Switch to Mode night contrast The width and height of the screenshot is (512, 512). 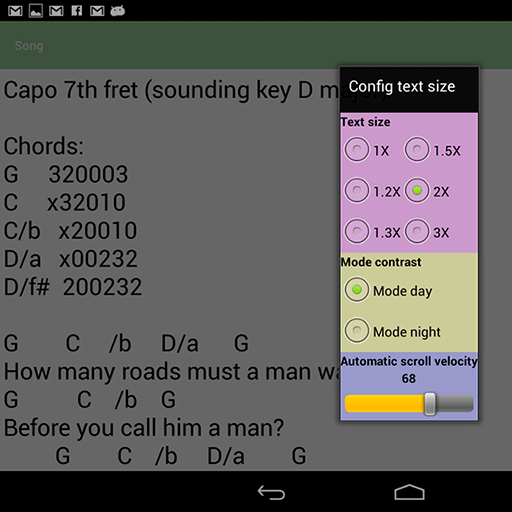pos(392,331)
